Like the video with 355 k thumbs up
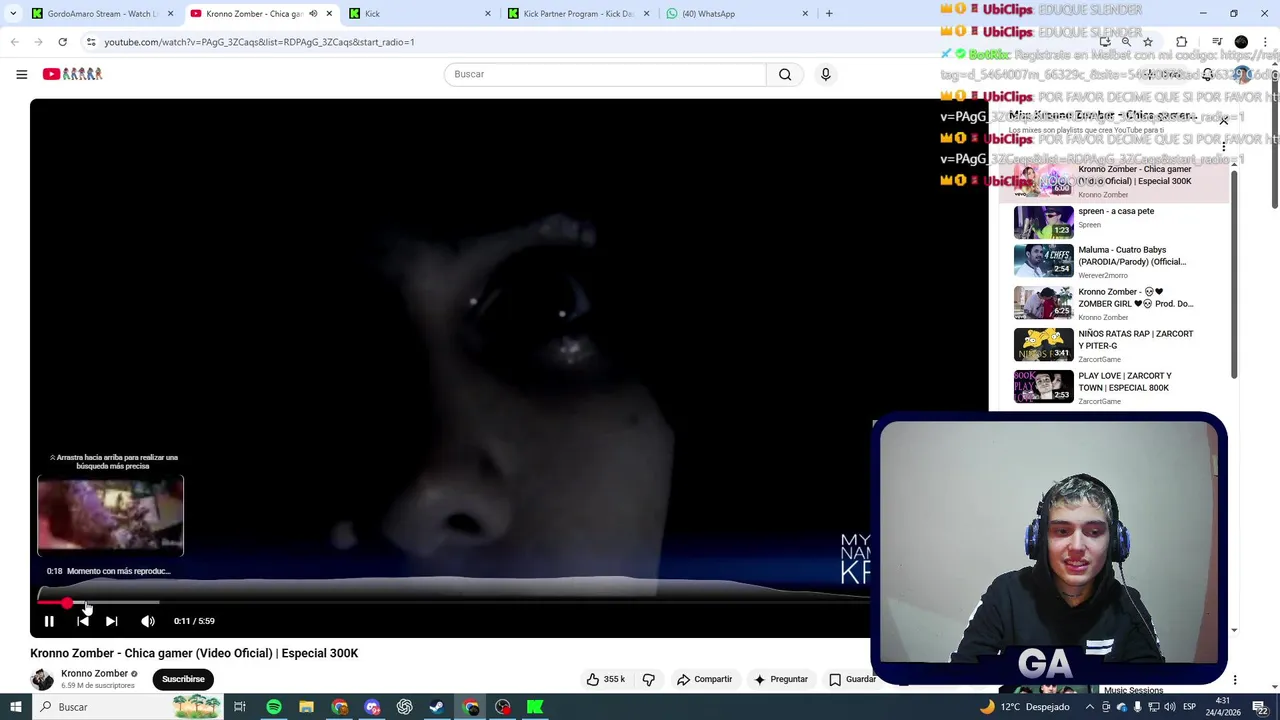Viewport: 1280px width, 720px height. (x=606, y=679)
